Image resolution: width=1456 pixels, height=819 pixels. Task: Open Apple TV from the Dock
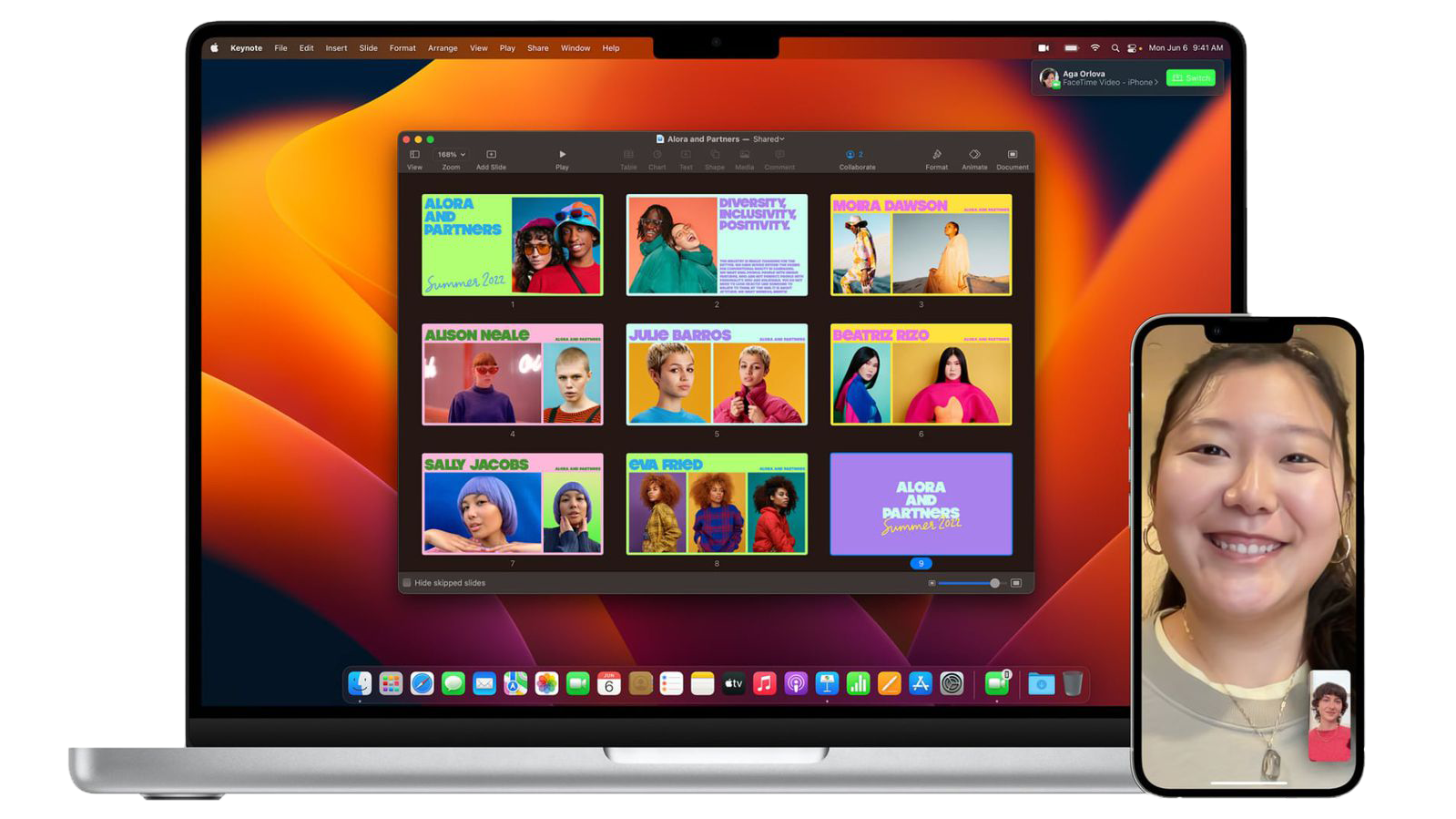(x=734, y=683)
